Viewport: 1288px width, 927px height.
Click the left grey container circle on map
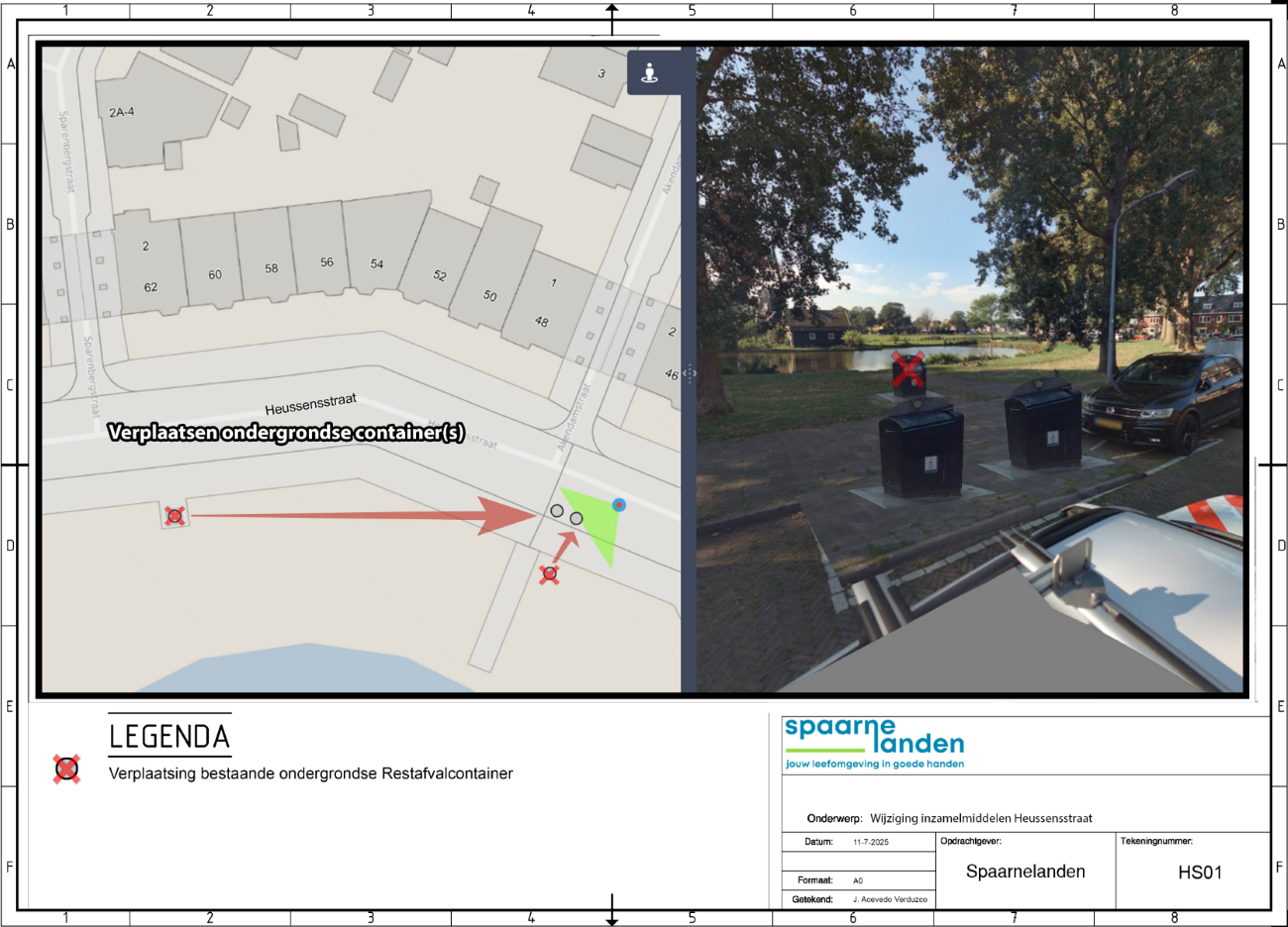pos(557,511)
